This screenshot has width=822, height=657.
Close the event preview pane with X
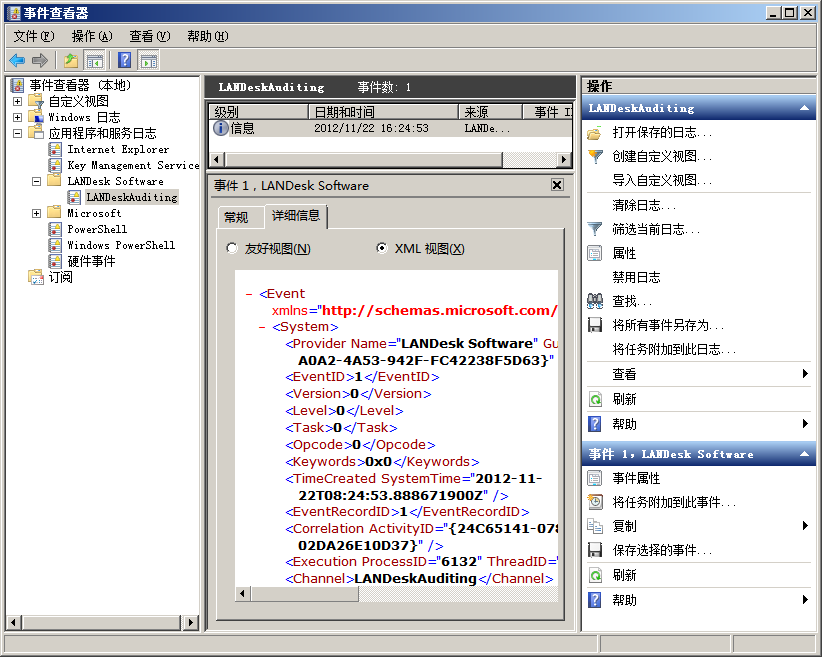pos(557,185)
